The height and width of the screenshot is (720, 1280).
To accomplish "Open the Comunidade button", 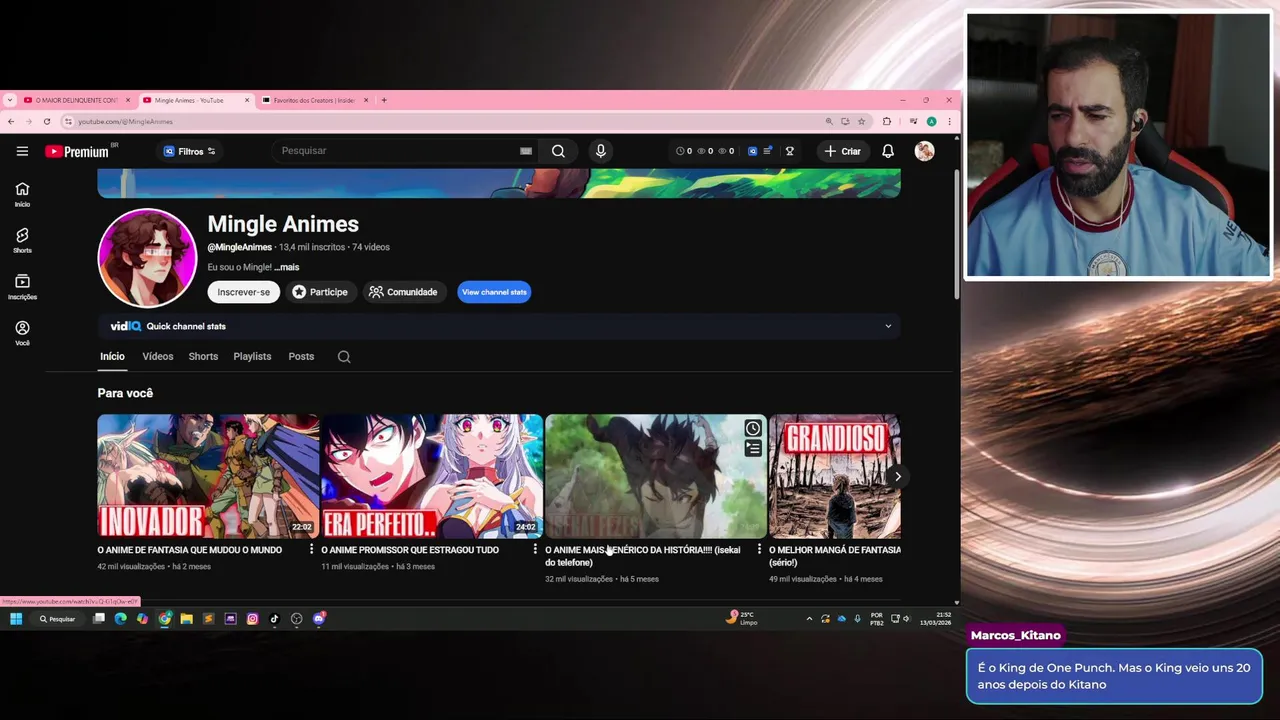I will click(x=403, y=292).
